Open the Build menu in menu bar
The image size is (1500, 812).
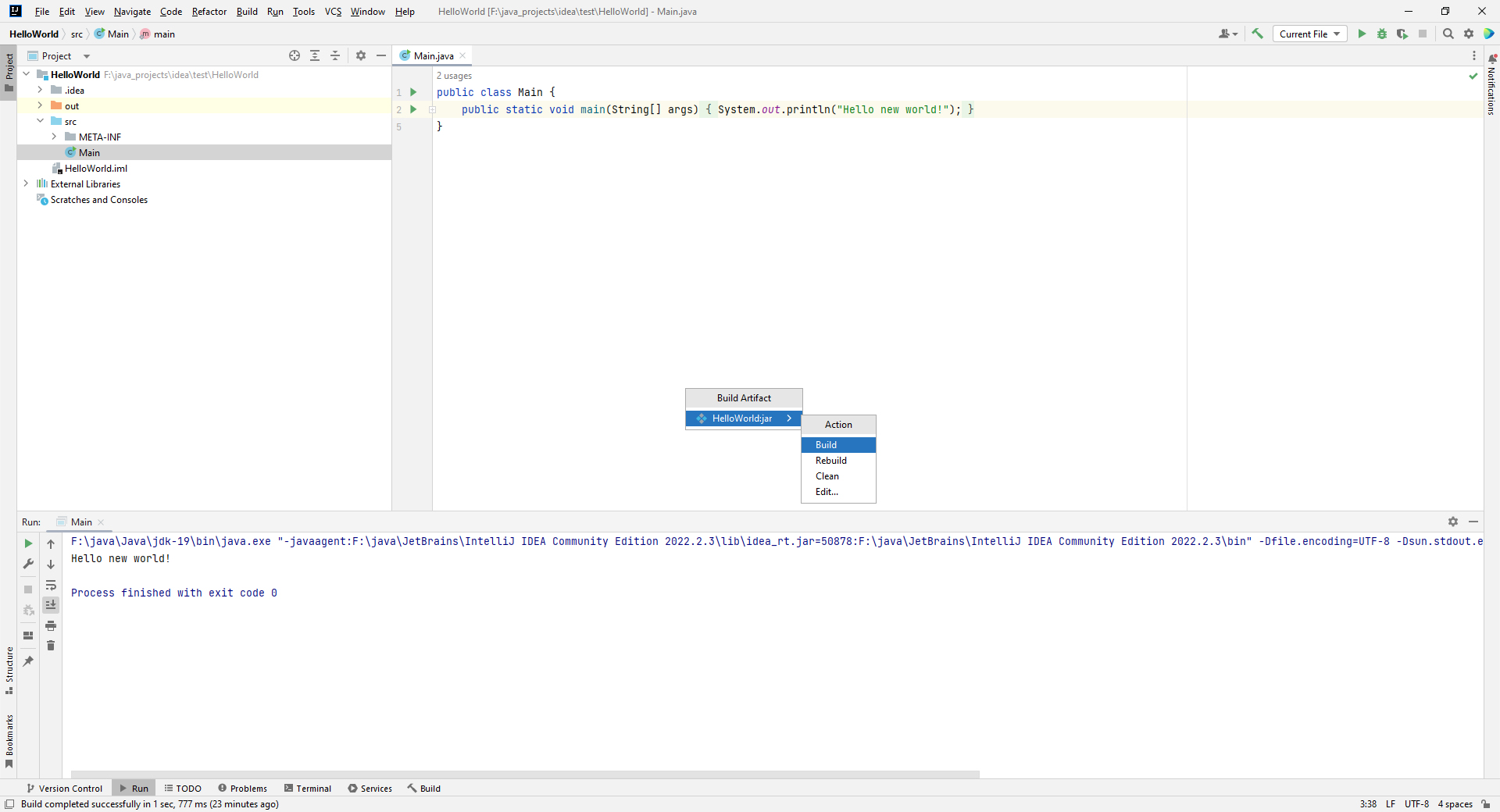click(x=247, y=12)
